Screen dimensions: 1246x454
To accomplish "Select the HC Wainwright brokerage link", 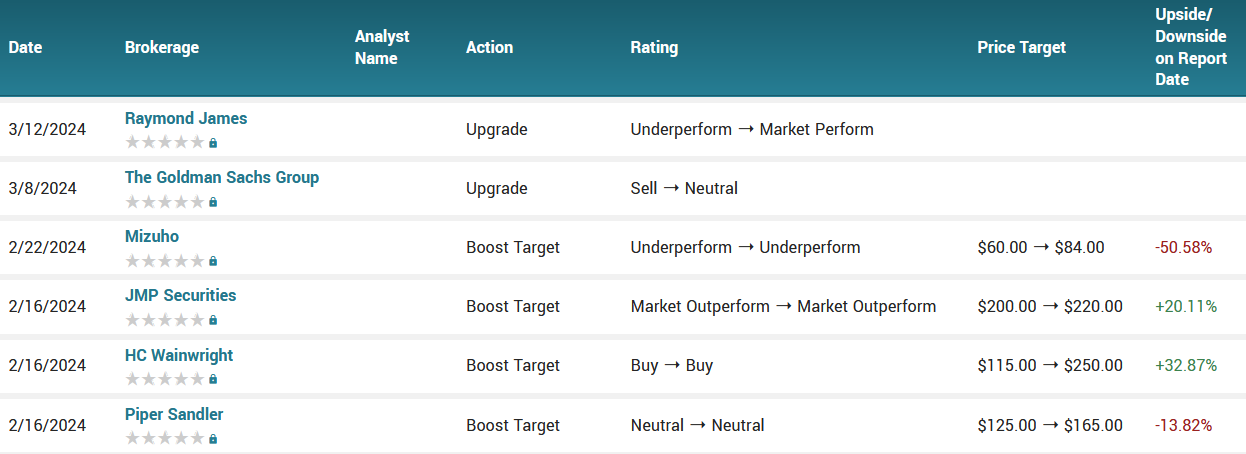I will tap(179, 355).
